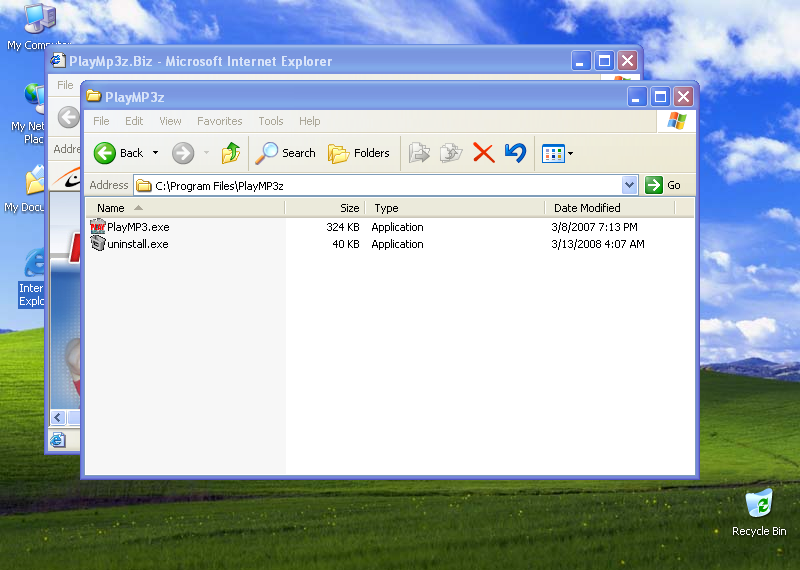Open the Tools menu
800x570 pixels.
pyautogui.click(x=270, y=121)
